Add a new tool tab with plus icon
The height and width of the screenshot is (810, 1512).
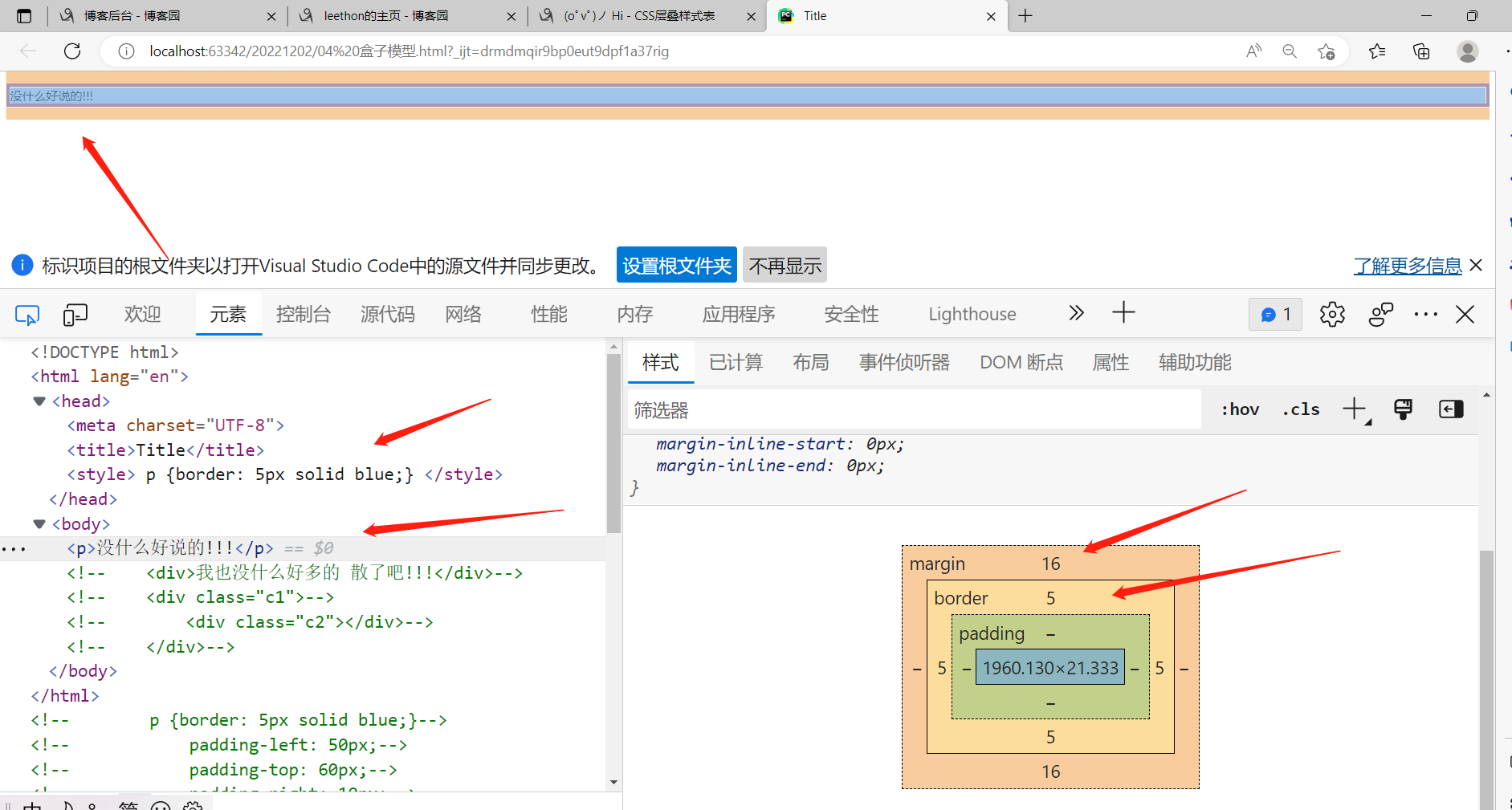1123,313
